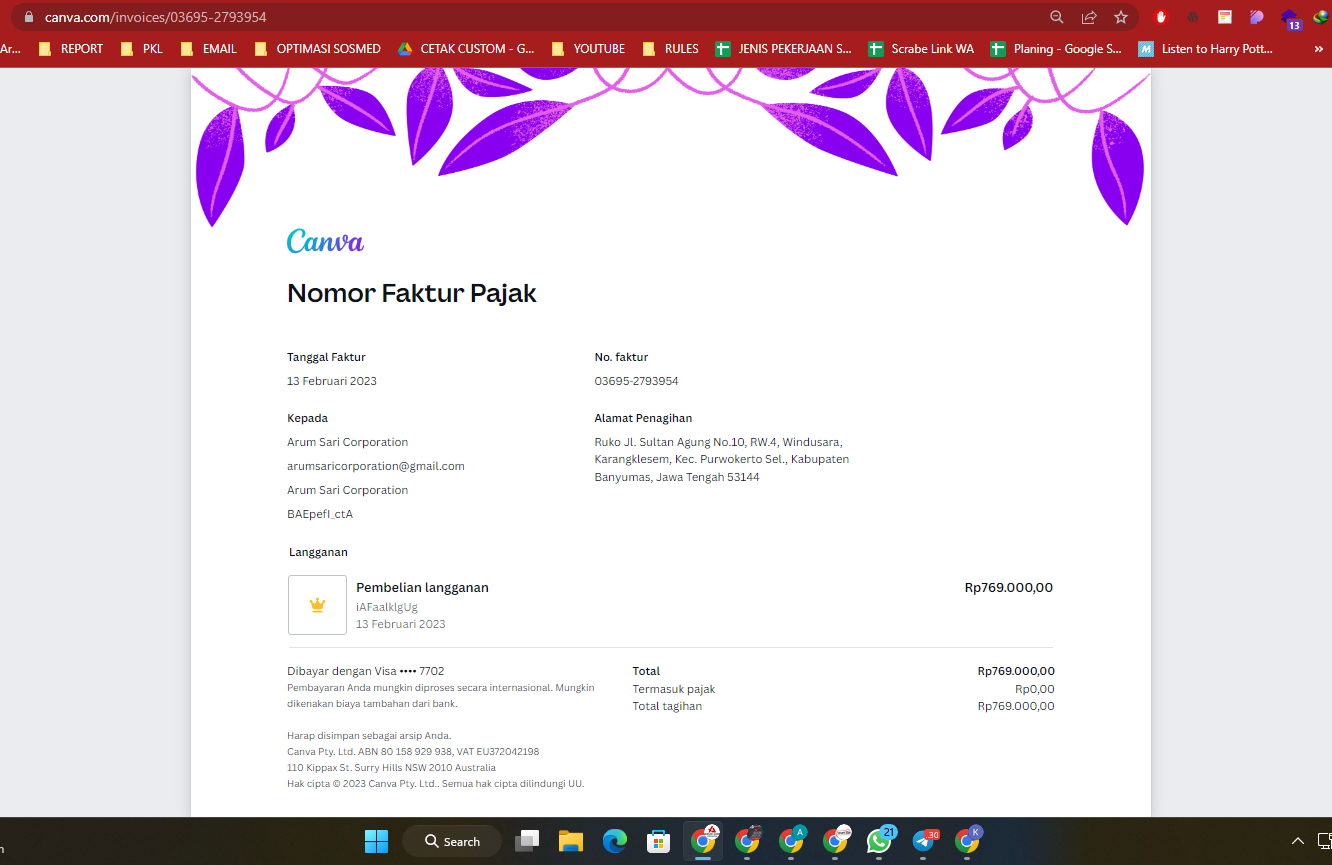Click the invoice date below Tanggal Faktur
The height and width of the screenshot is (865, 1332).
332,381
